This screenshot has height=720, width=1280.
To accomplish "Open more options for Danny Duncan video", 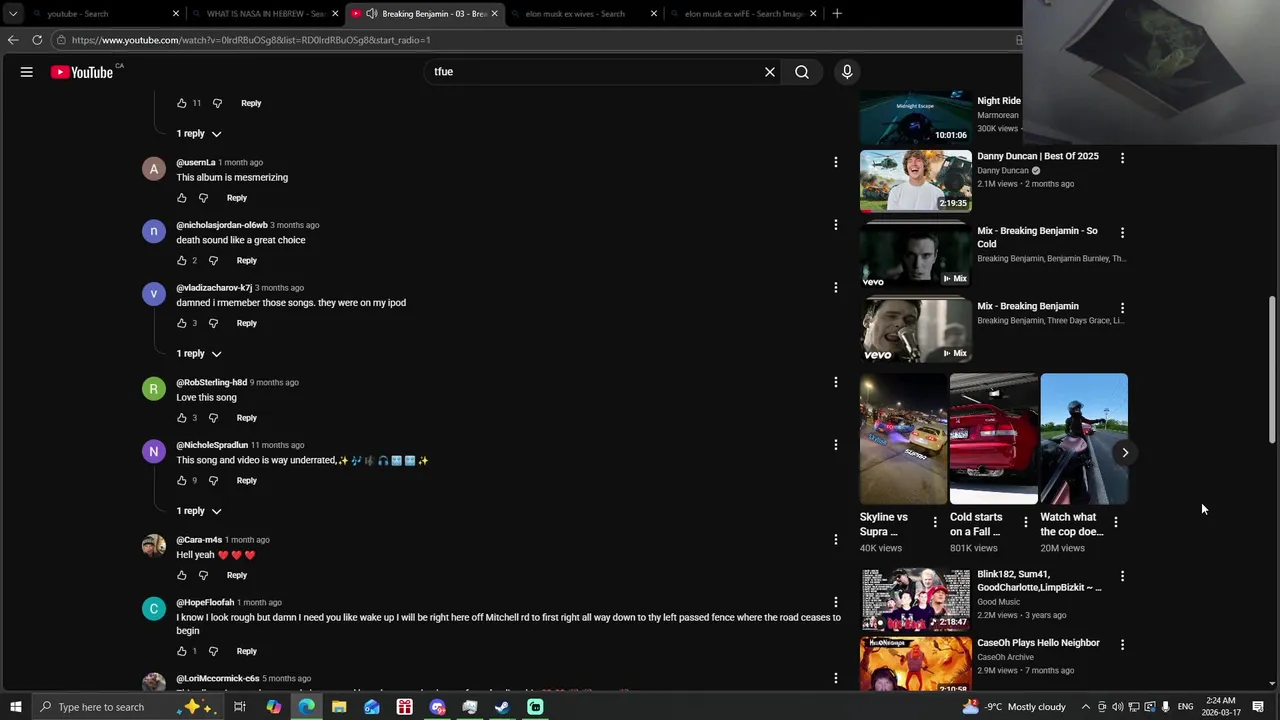I will 1122,158.
